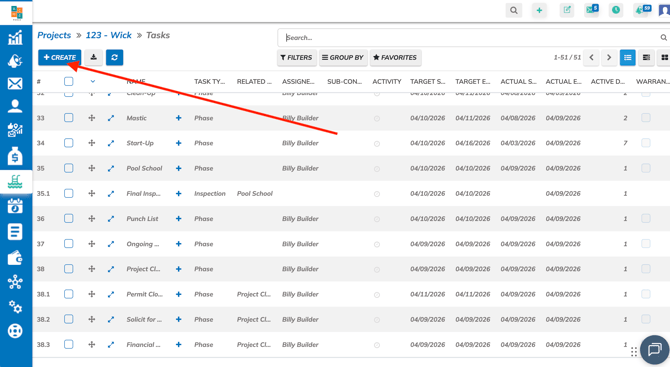670x367 pixels.
Task: Check the box for row 37 Ongoing
Action: click(x=68, y=244)
